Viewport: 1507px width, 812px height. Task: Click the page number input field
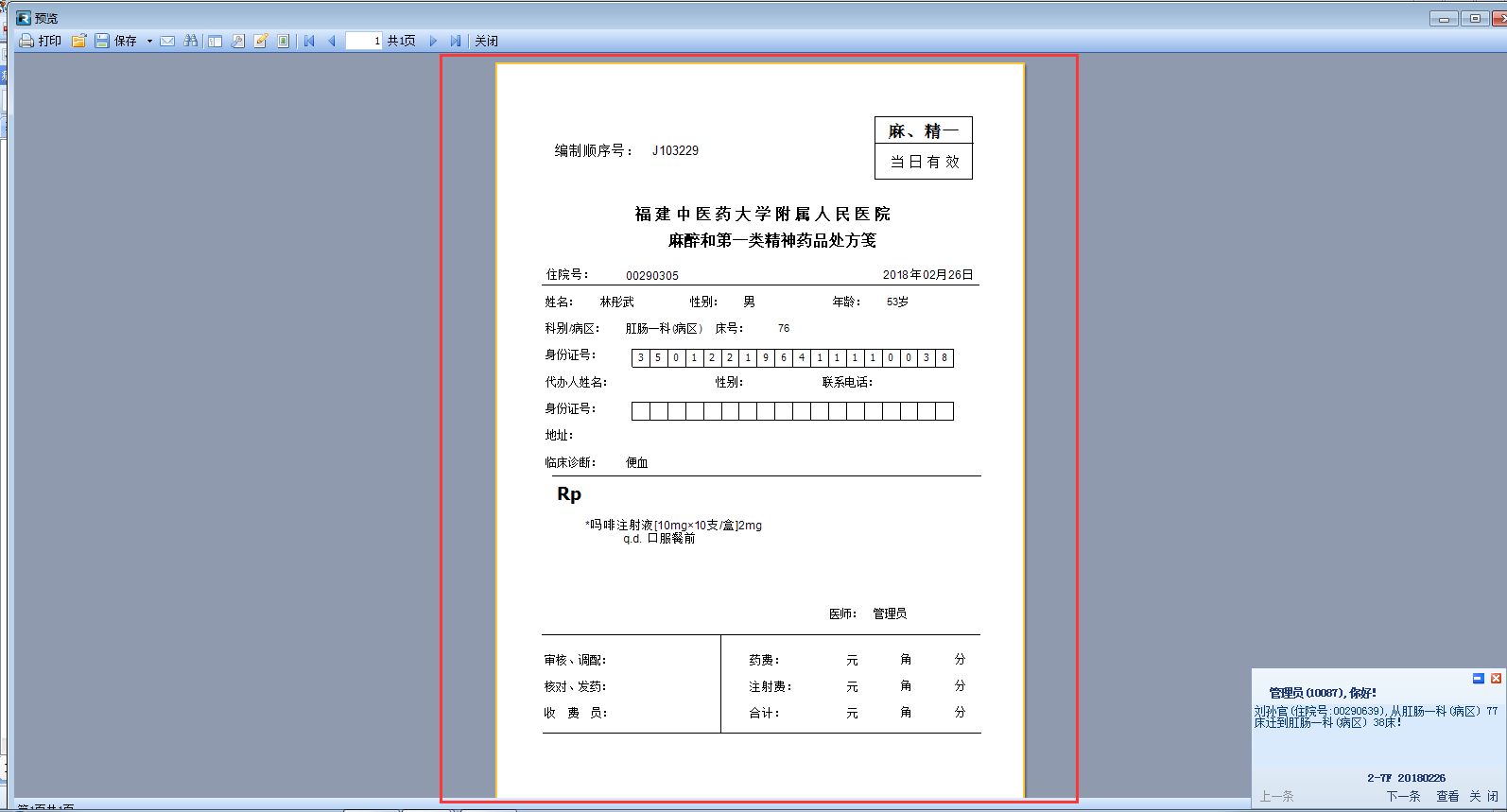point(364,41)
